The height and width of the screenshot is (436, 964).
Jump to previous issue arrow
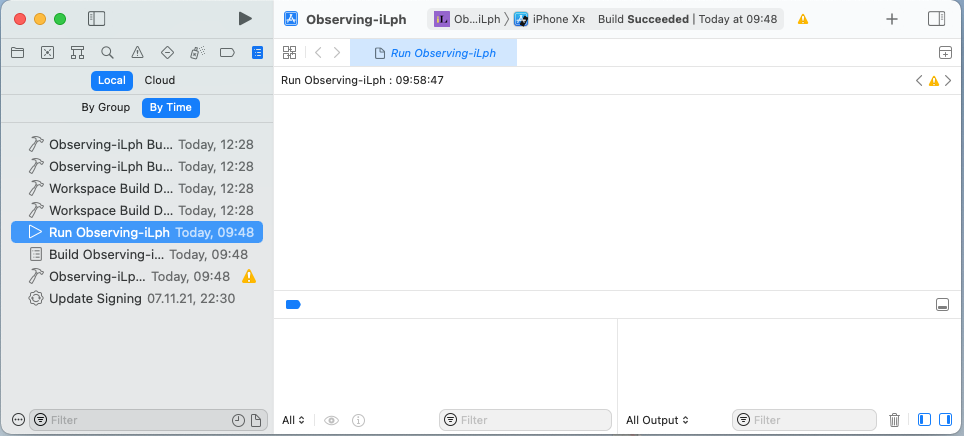(919, 81)
